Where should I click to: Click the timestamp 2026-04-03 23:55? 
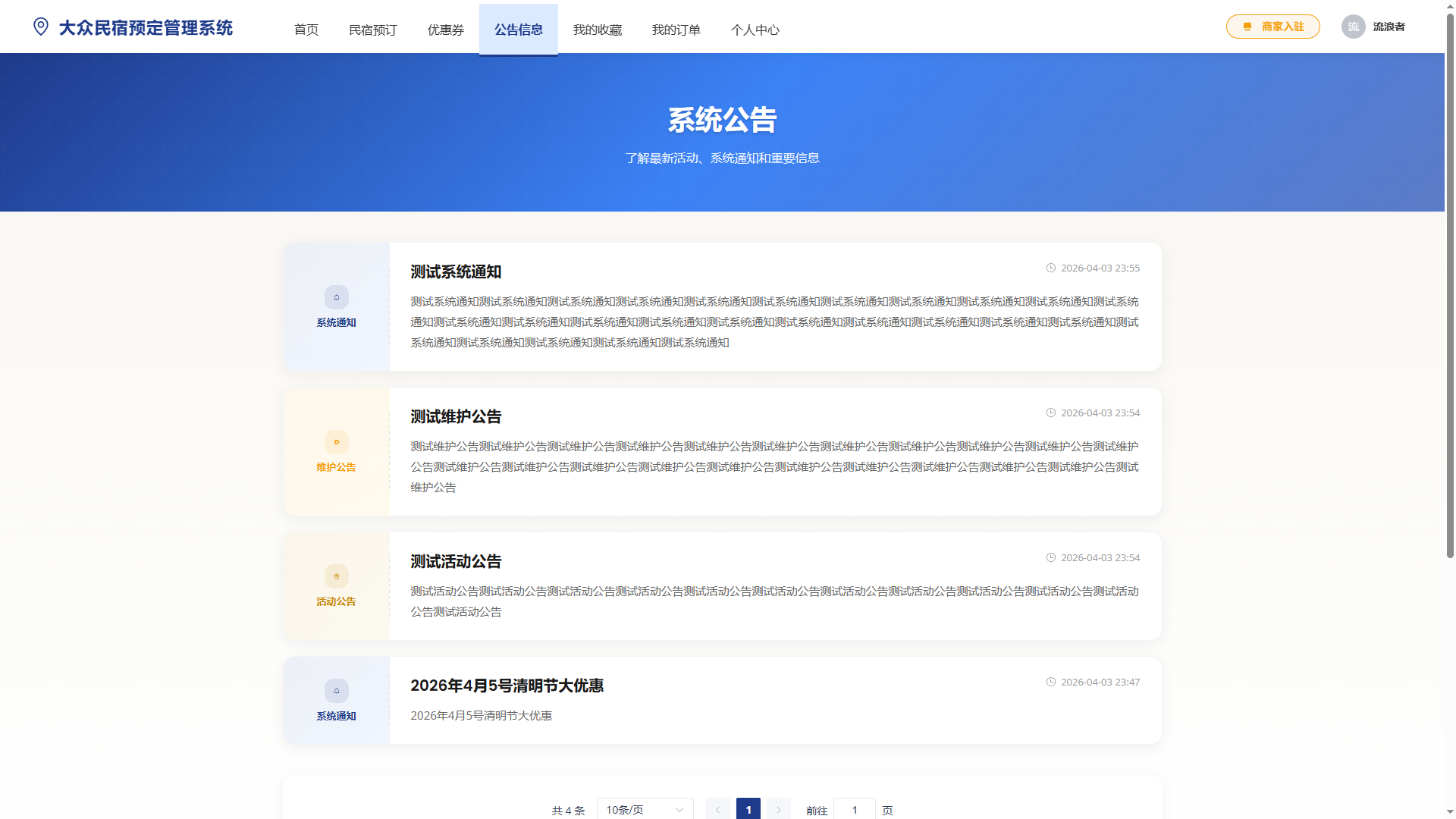tap(1100, 268)
